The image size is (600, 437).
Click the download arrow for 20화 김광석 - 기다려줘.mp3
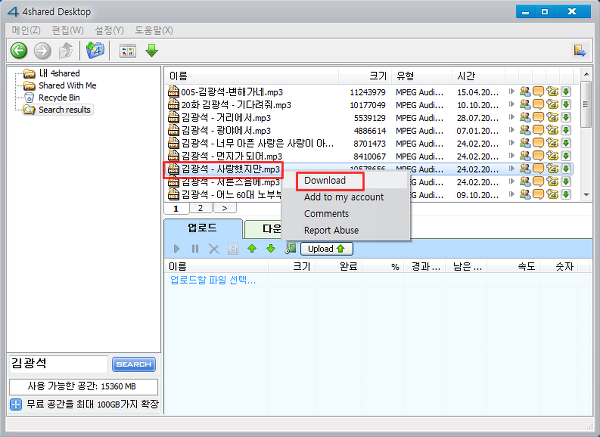[x=566, y=104]
